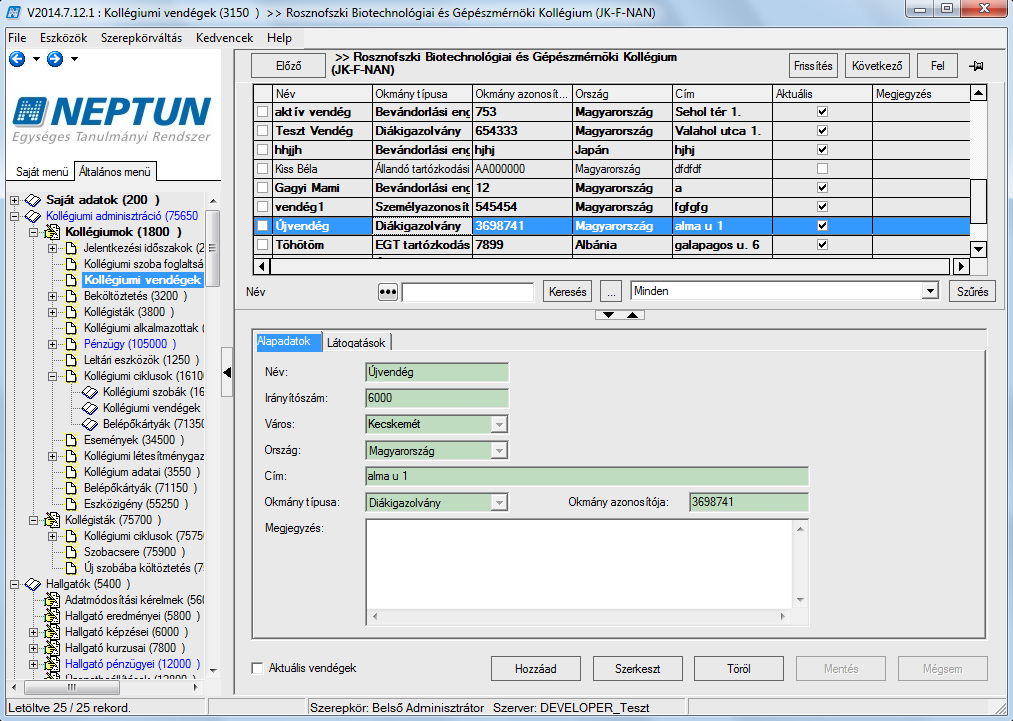Click the Belépőkártyák (71350) diamond icon
The image size is (1013, 721).
(90, 424)
